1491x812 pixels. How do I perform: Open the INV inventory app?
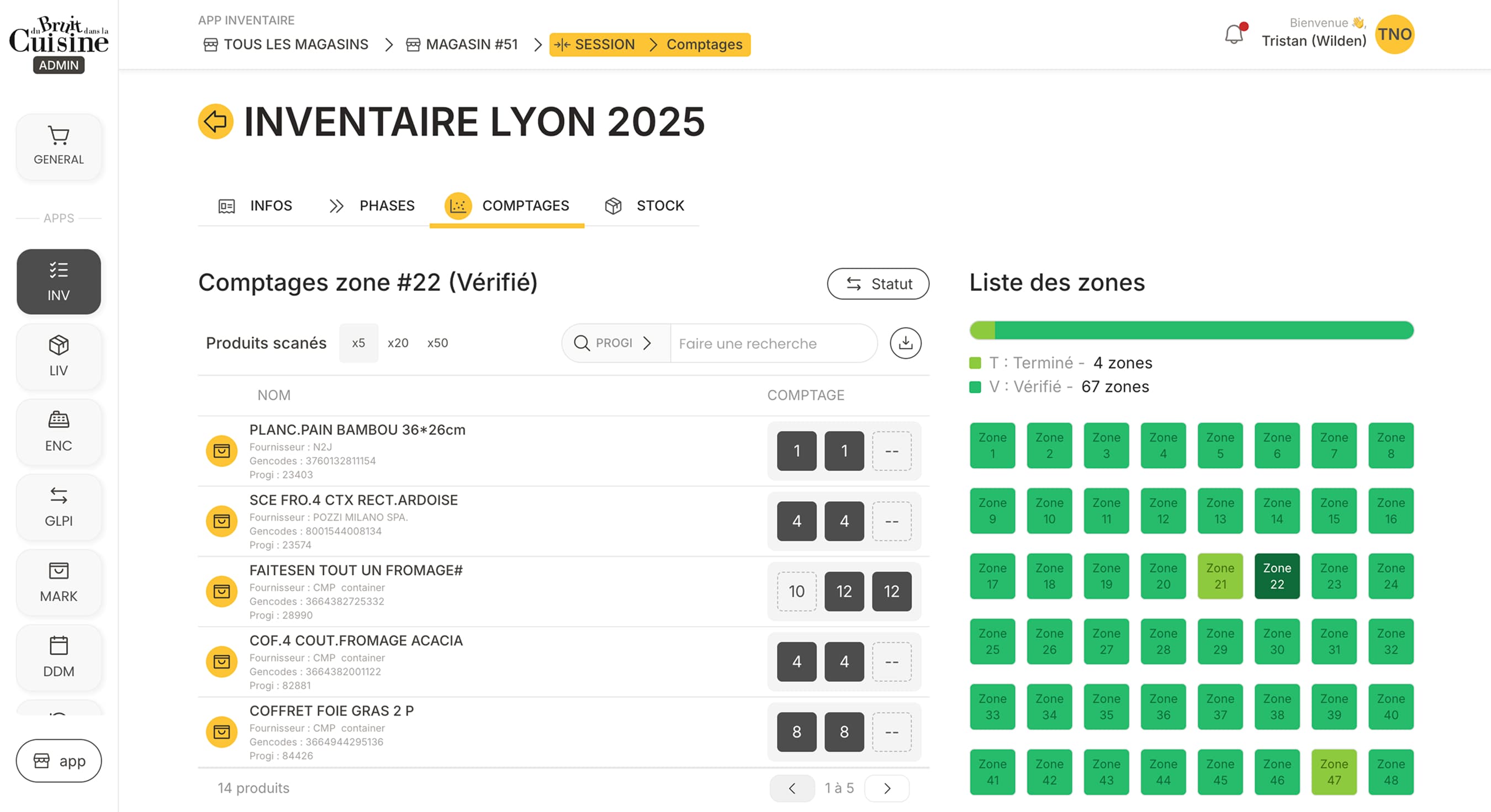[59, 282]
